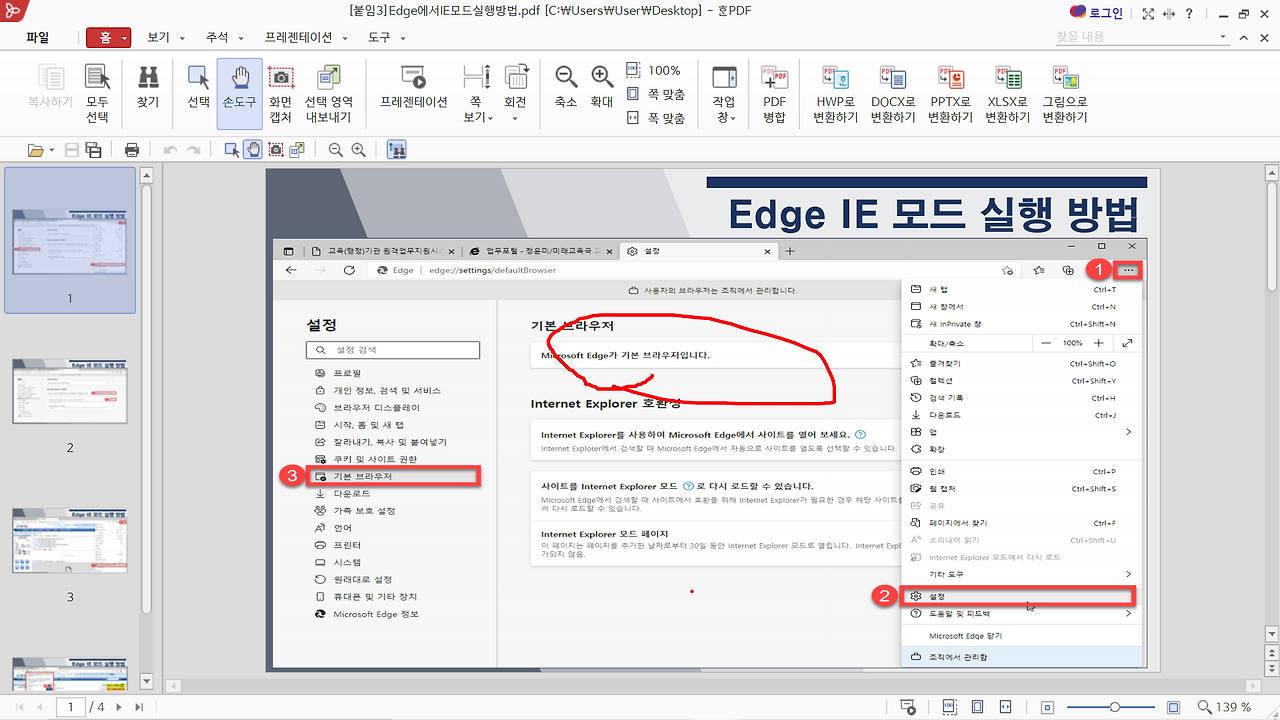Switch to the 프레젠테이션 menu tab

(x=300, y=37)
